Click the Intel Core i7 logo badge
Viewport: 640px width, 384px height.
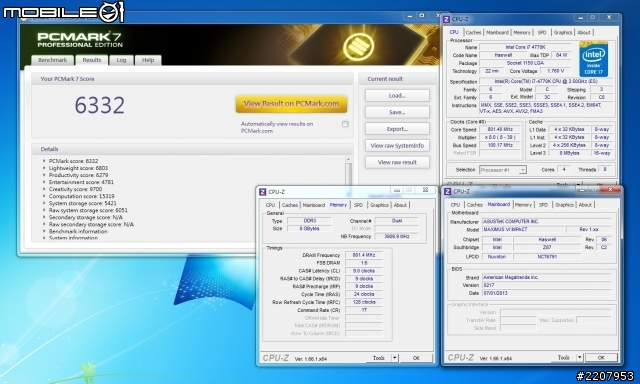click(593, 59)
